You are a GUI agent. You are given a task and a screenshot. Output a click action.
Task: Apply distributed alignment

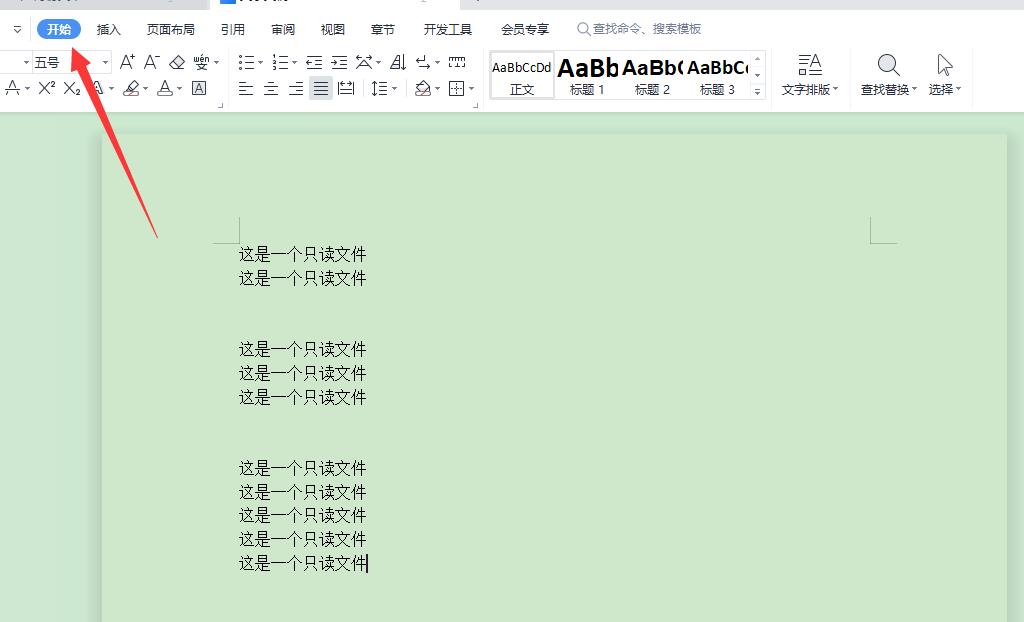[x=346, y=88]
